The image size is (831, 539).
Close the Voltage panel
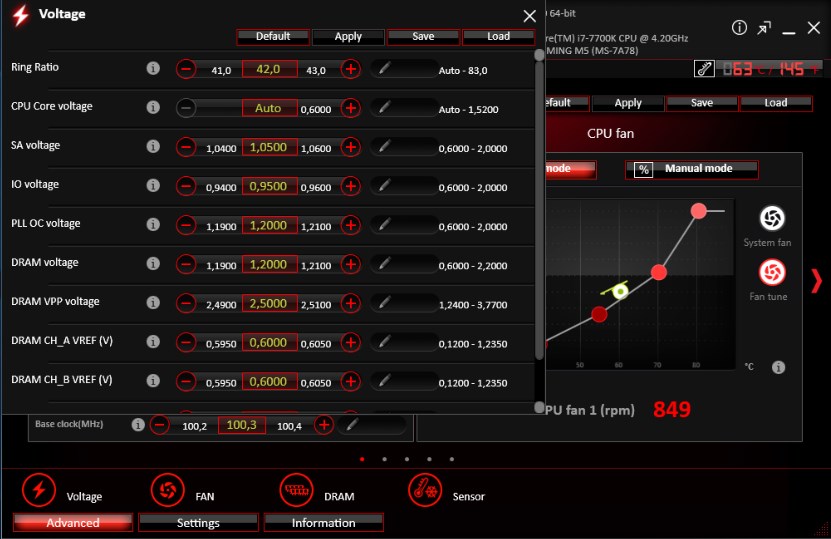tap(529, 16)
